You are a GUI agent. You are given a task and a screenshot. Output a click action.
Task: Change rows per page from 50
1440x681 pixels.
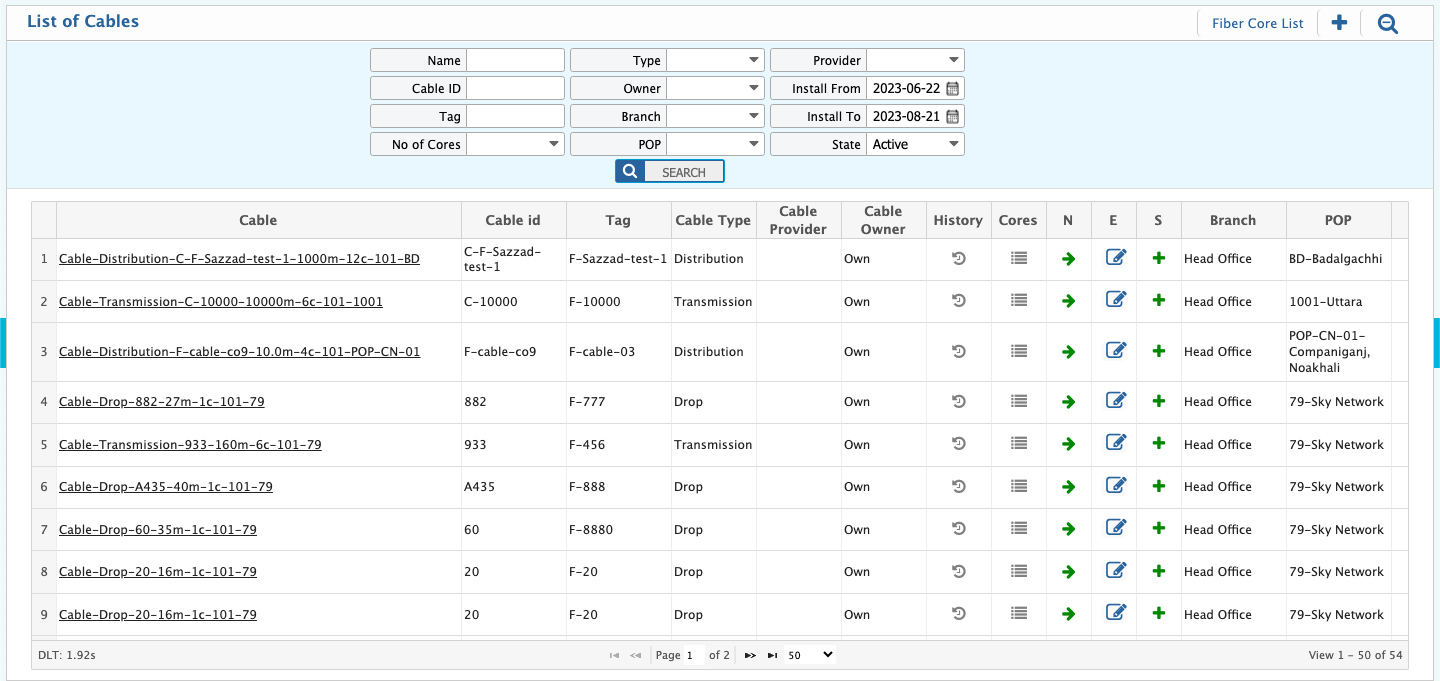(x=810, y=654)
